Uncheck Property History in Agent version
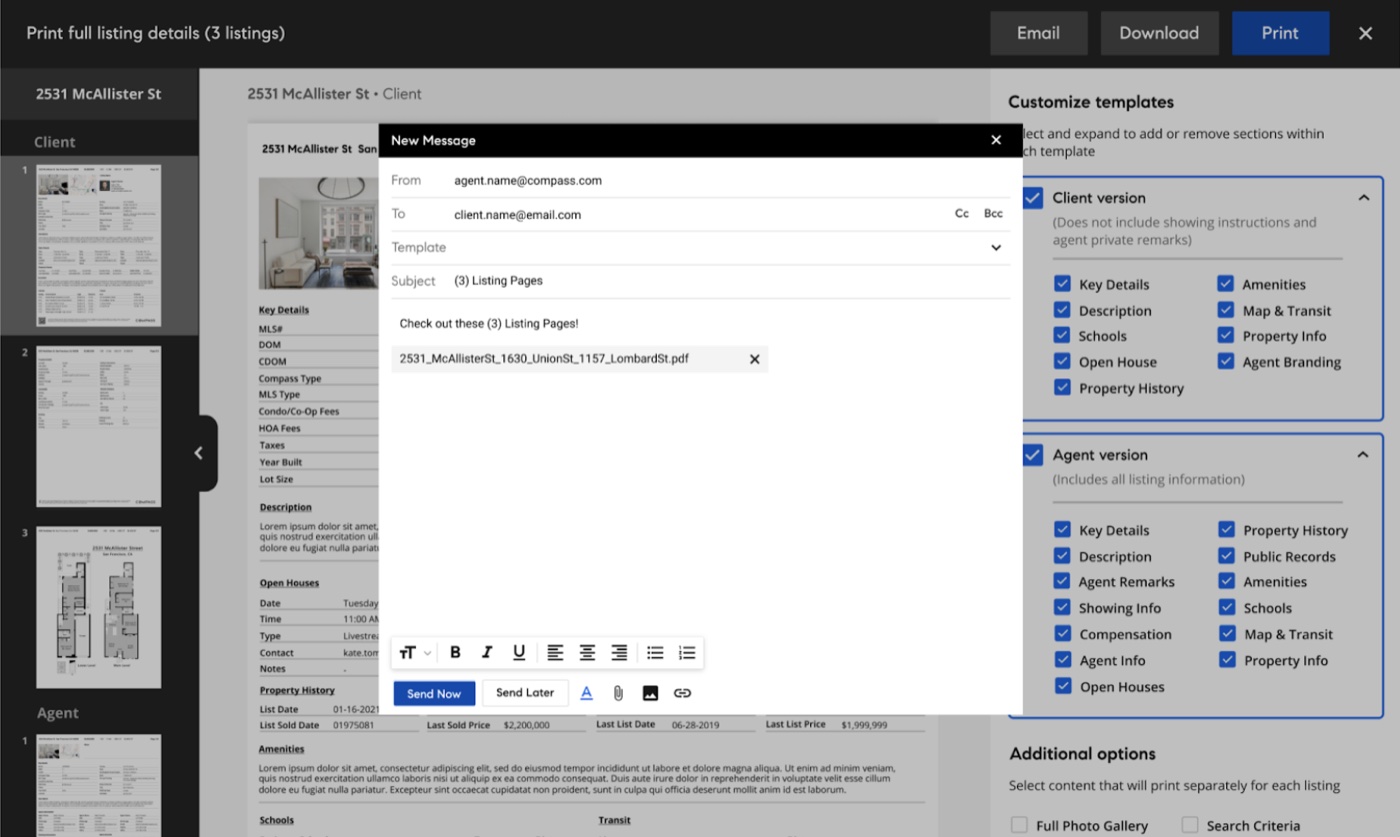 tap(1225, 530)
